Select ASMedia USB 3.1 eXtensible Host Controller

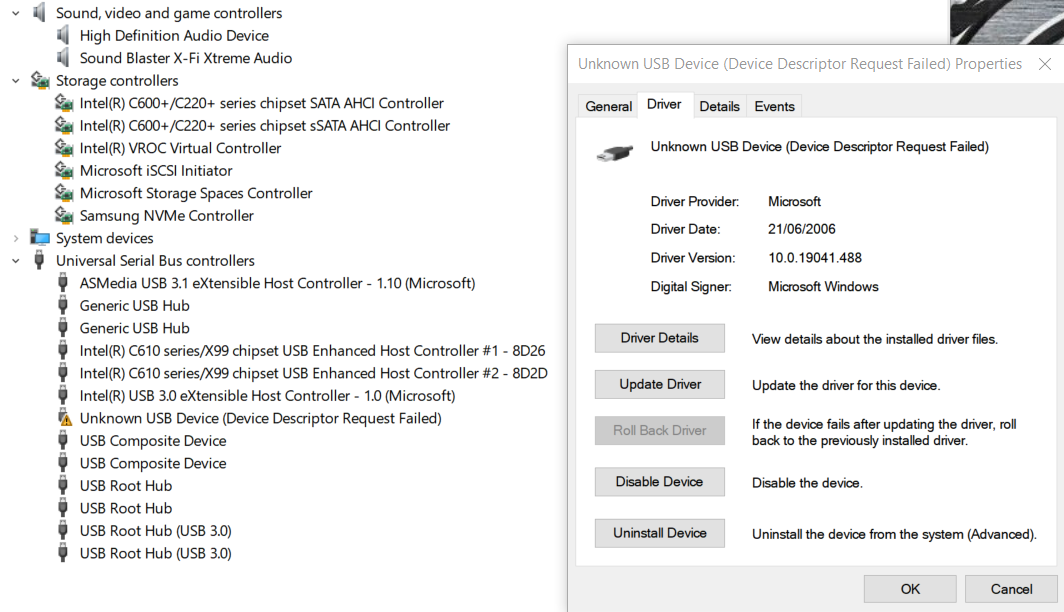[277, 283]
